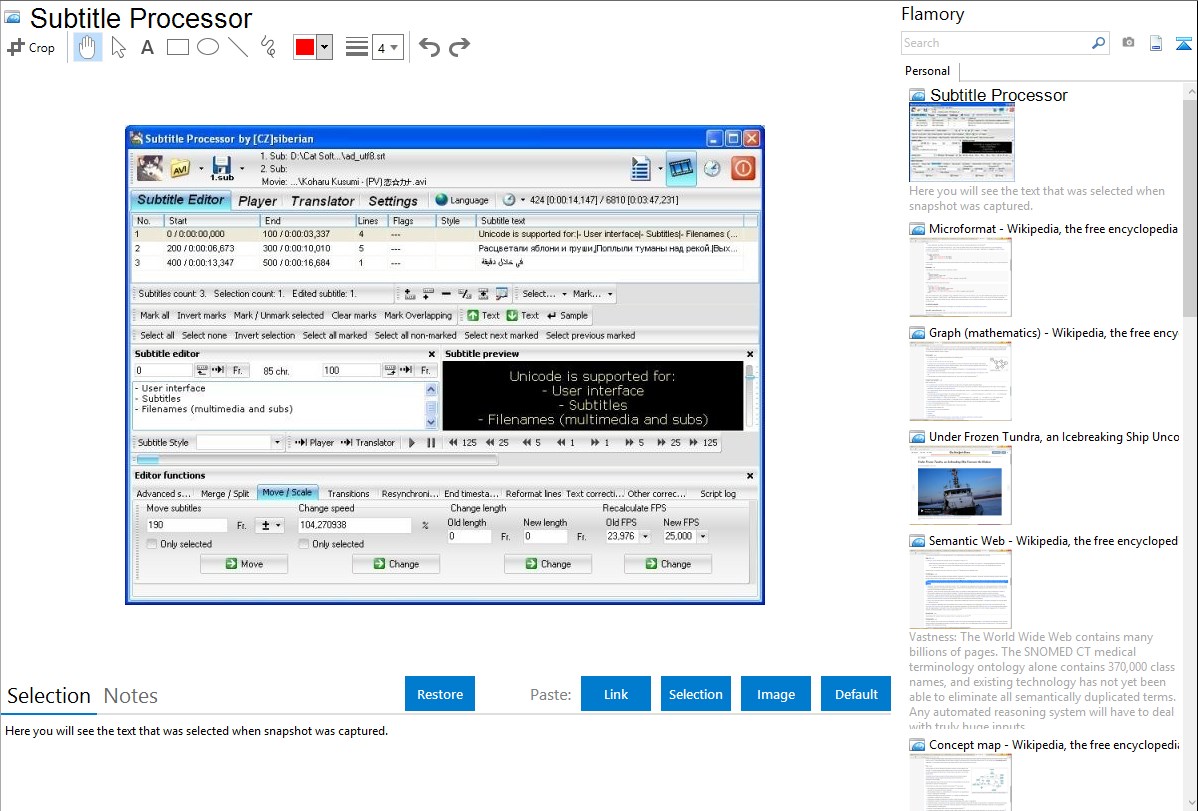Viewport: 1198px width, 811px height.
Task: Click the Crop tool
Action: click(31, 47)
